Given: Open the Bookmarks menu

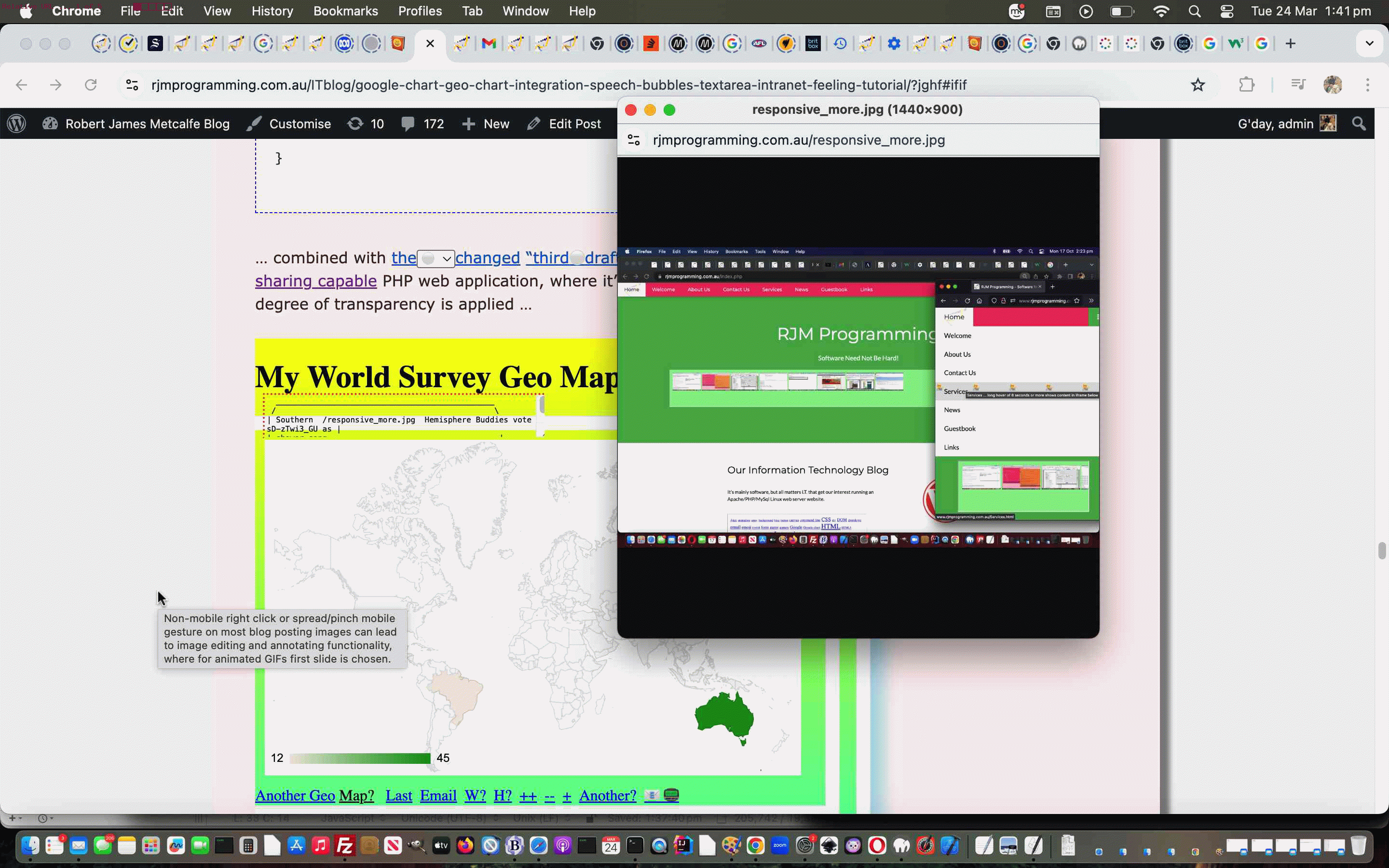Looking at the screenshot, I should [345, 11].
